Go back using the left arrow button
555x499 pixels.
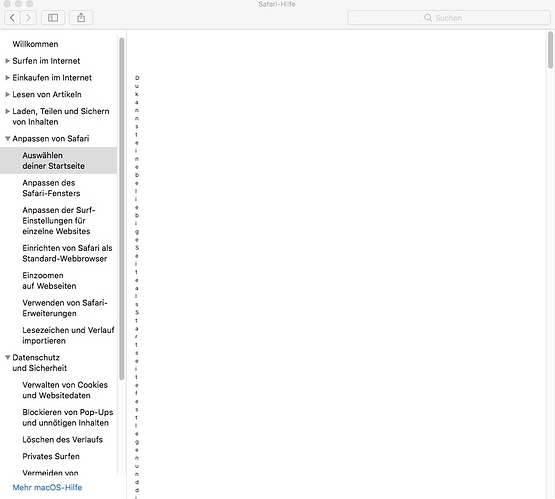12,18
